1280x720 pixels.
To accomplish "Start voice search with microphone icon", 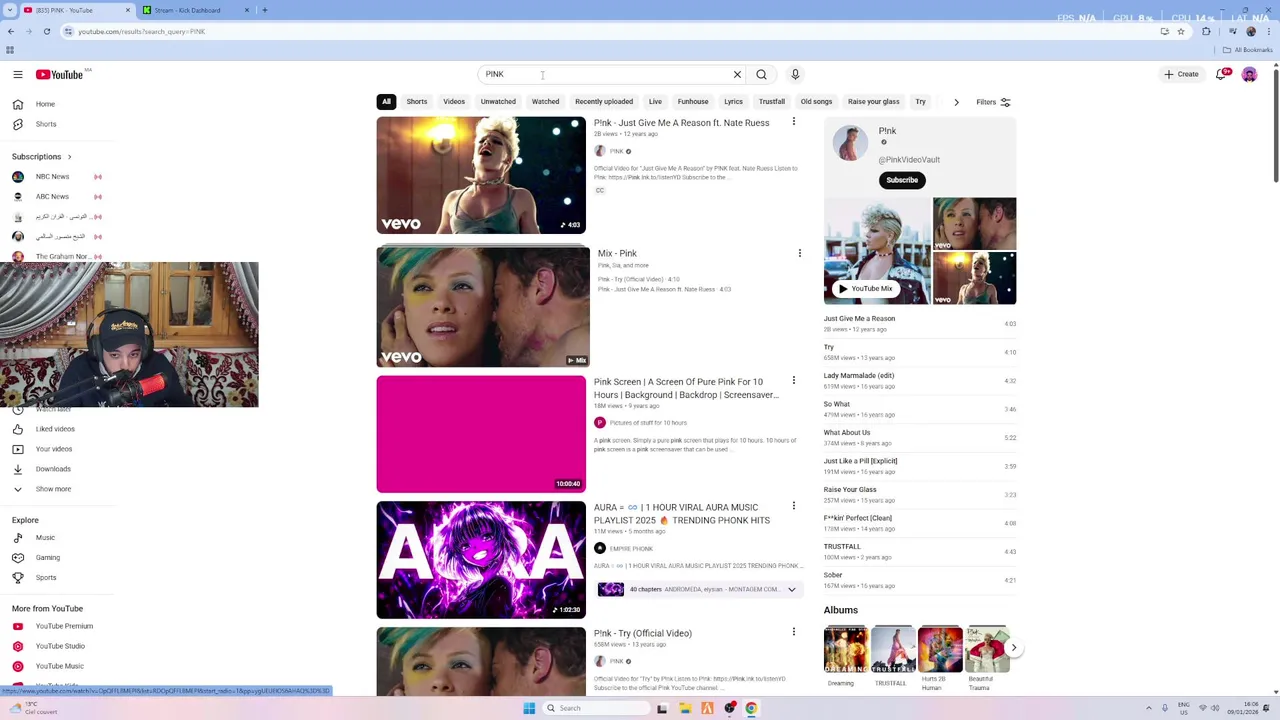I will coord(795,74).
